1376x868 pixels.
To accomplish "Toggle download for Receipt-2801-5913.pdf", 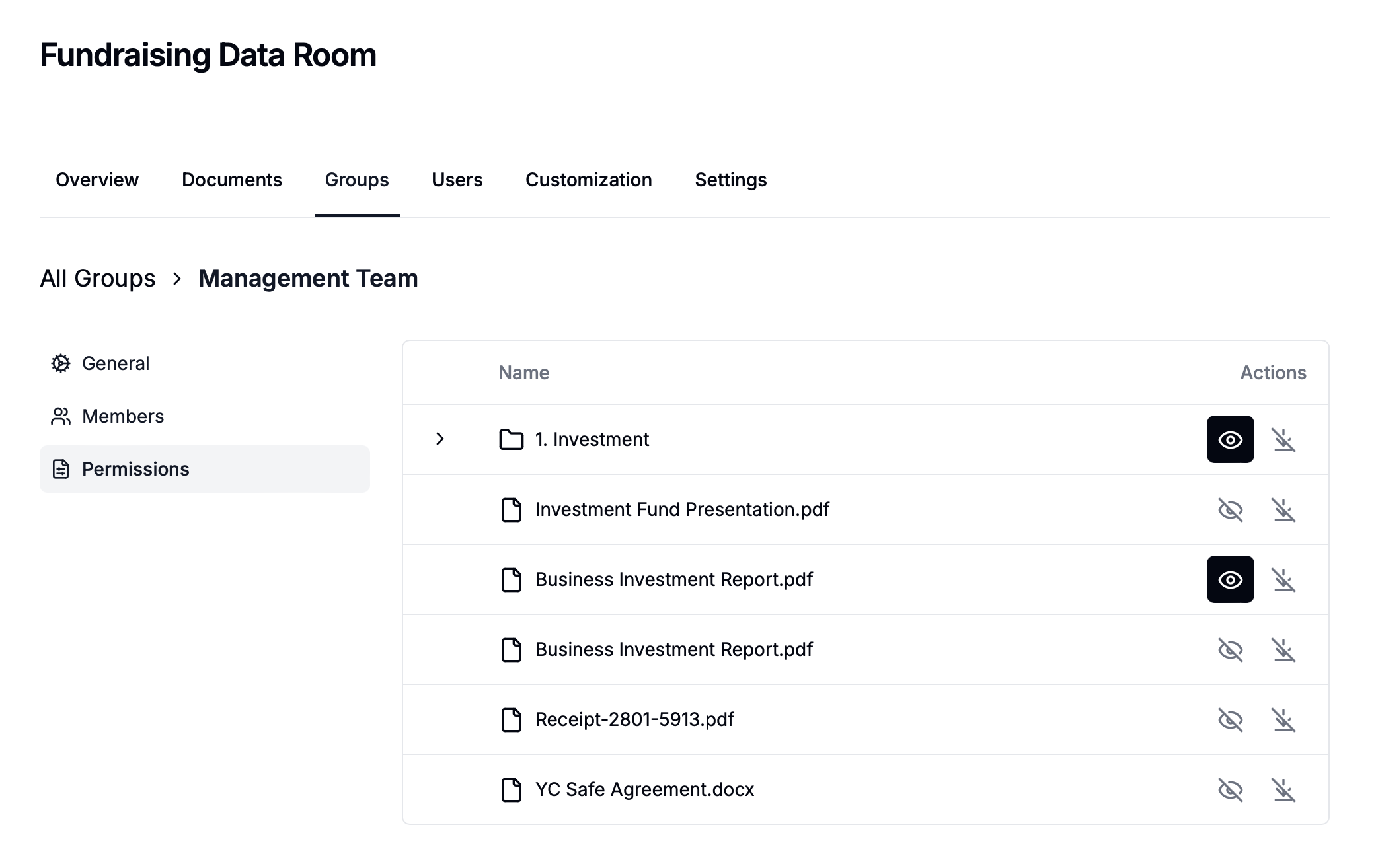I will [x=1283, y=719].
